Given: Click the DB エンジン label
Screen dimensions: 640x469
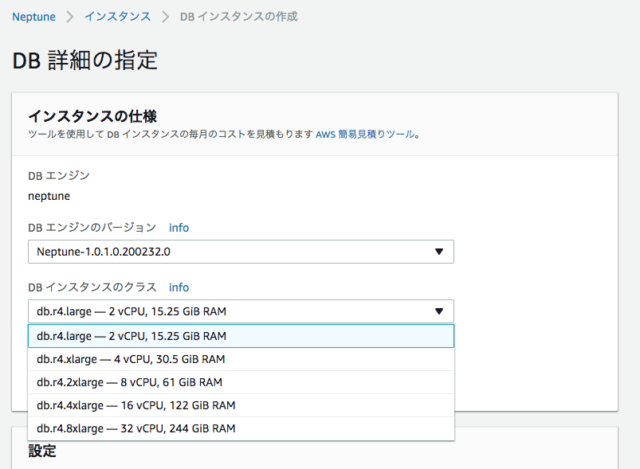Looking at the screenshot, I should point(59,176).
